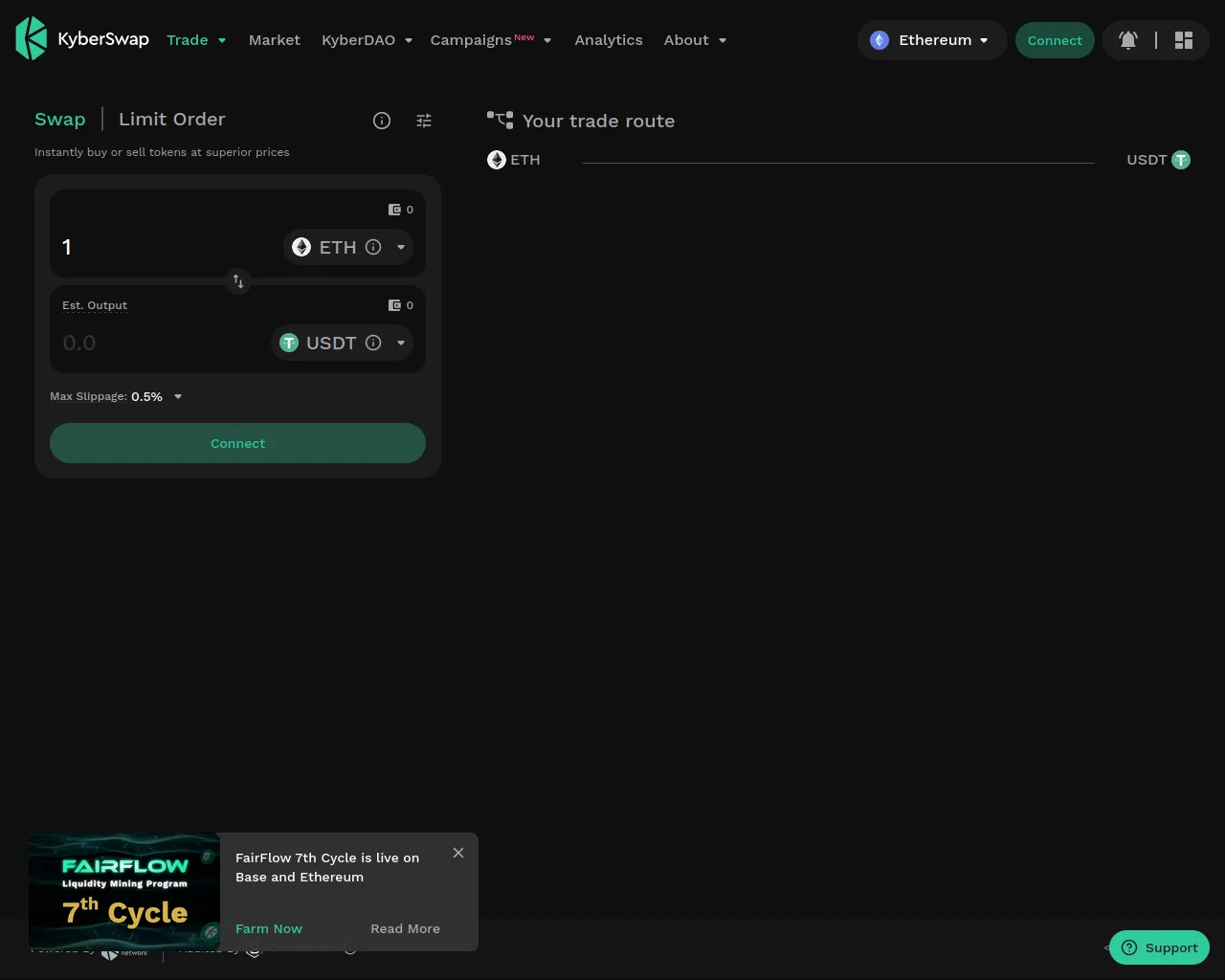
Task: Click the trade route icon
Action: click(x=500, y=120)
